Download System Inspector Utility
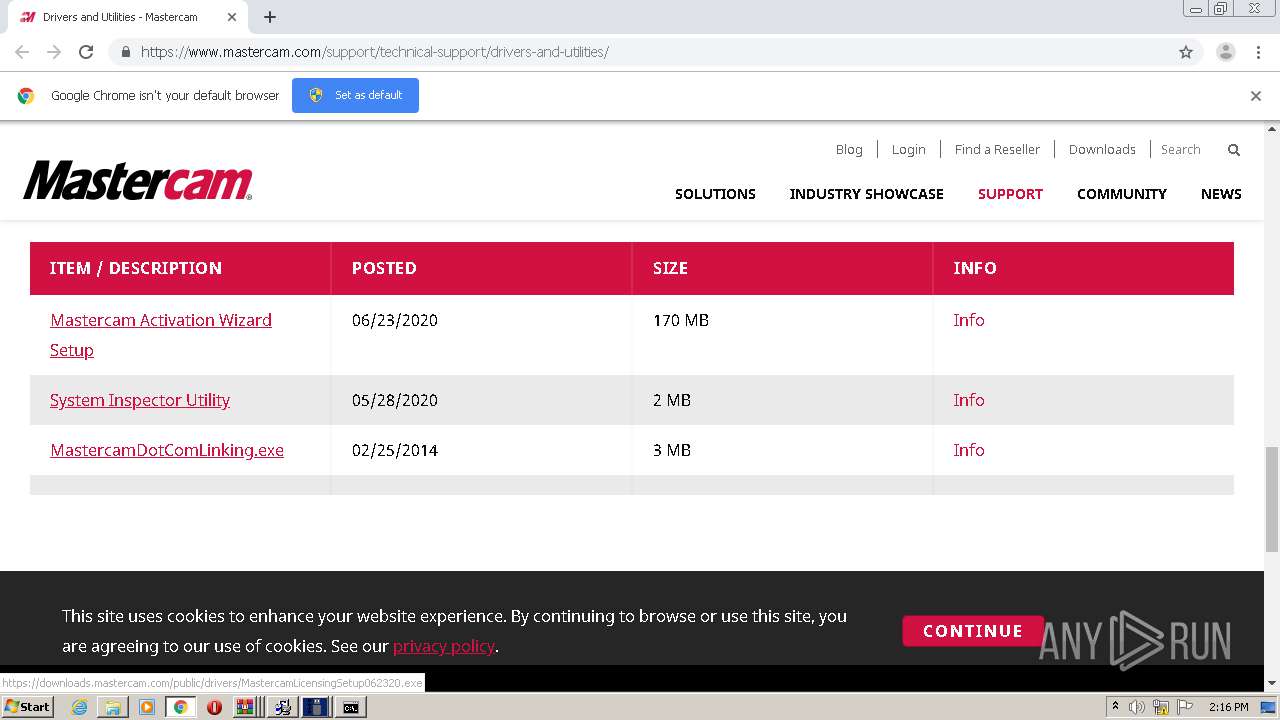The height and width of the screenshot is (720, 1280). [x=140, y=400]
